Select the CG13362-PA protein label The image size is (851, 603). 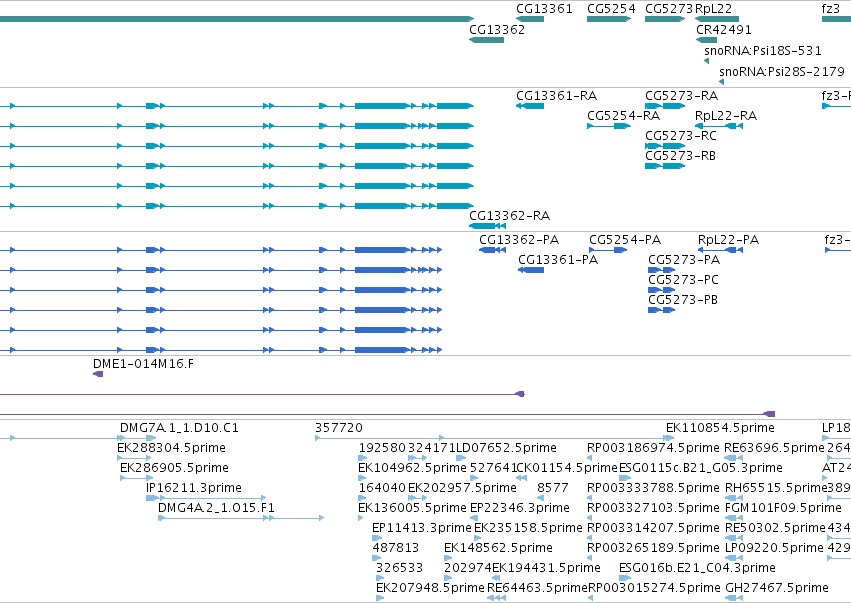pos(519,240)
